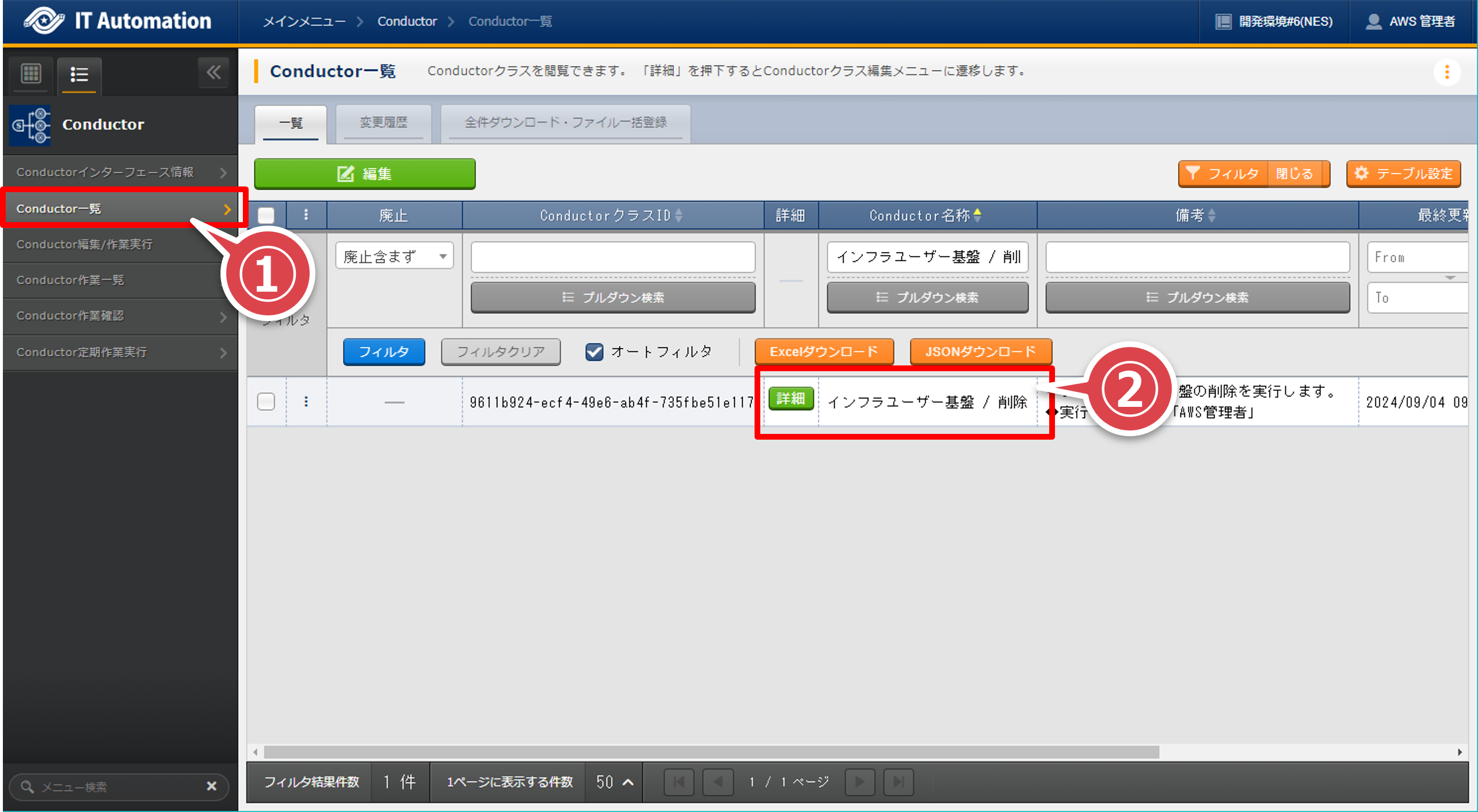1478x812 pixels.
Task: Open the three-dot page options menu
Action: (x=1447, y=73)
